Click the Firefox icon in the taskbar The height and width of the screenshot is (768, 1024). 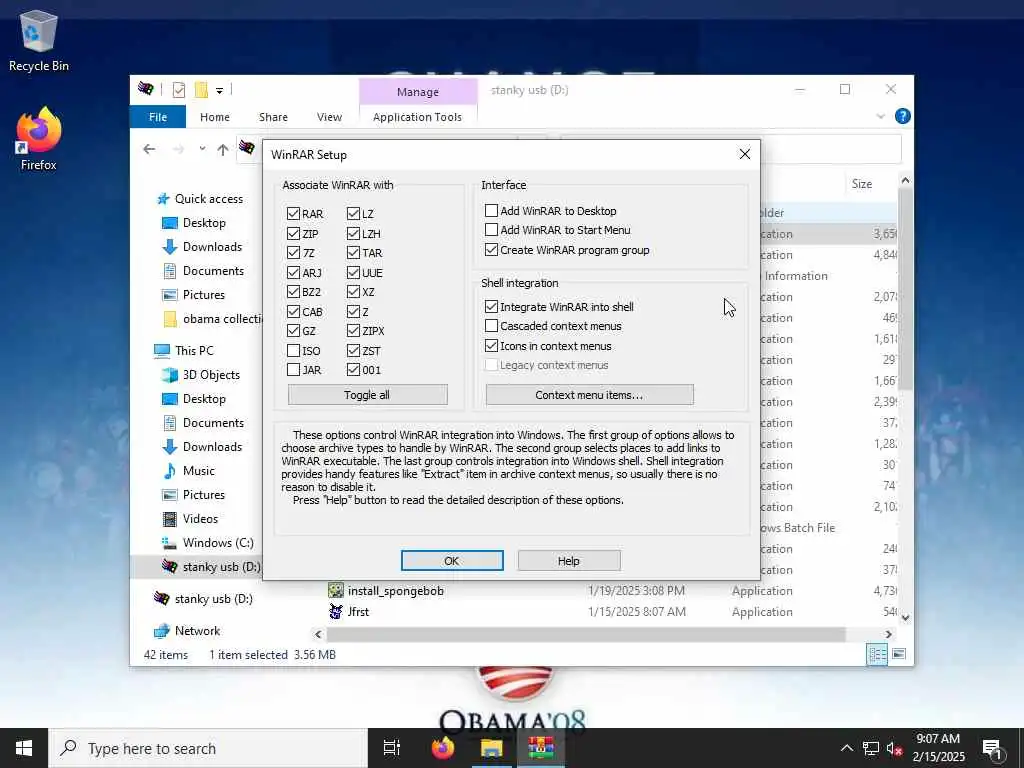(443, 748)
